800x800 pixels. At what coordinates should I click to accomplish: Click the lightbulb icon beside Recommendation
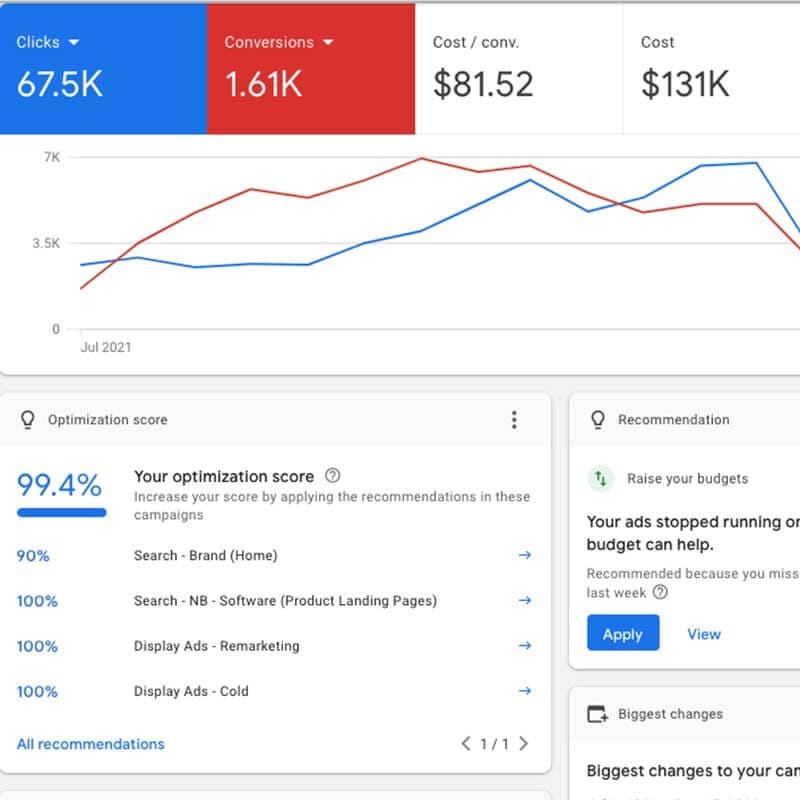point(598,420)
